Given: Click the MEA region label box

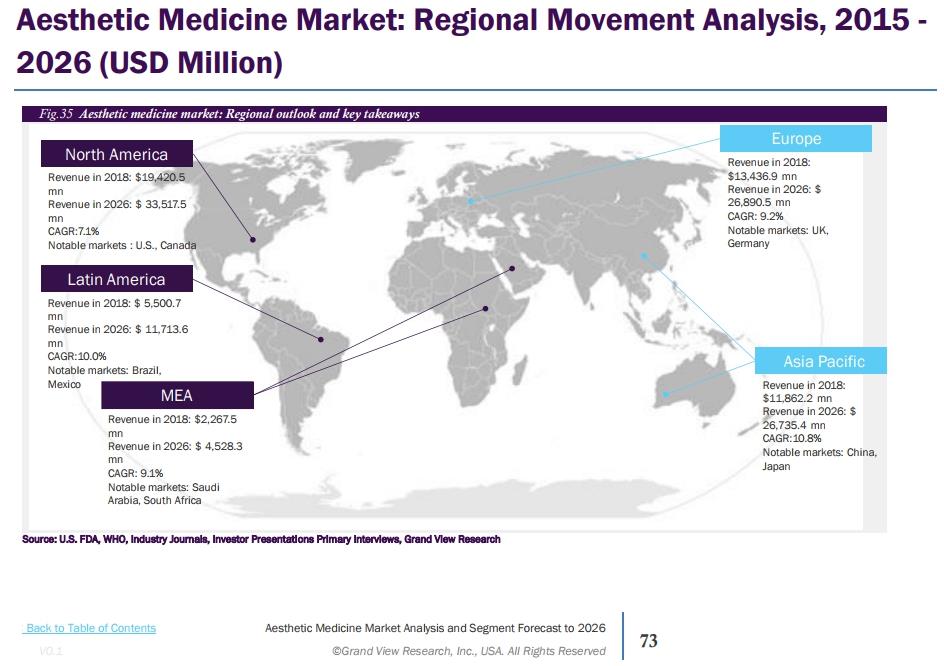Looking at the screenshot, I should 178,395.
